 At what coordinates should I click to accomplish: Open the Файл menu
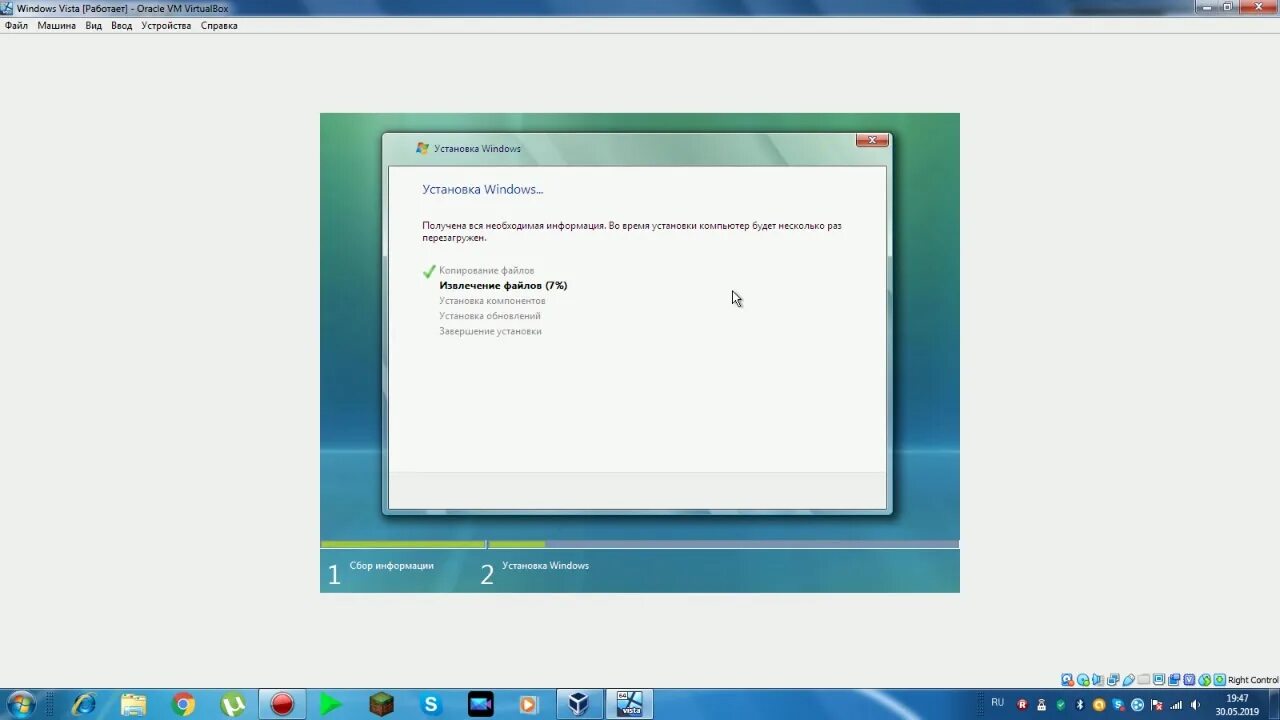[x=16, y=25]
